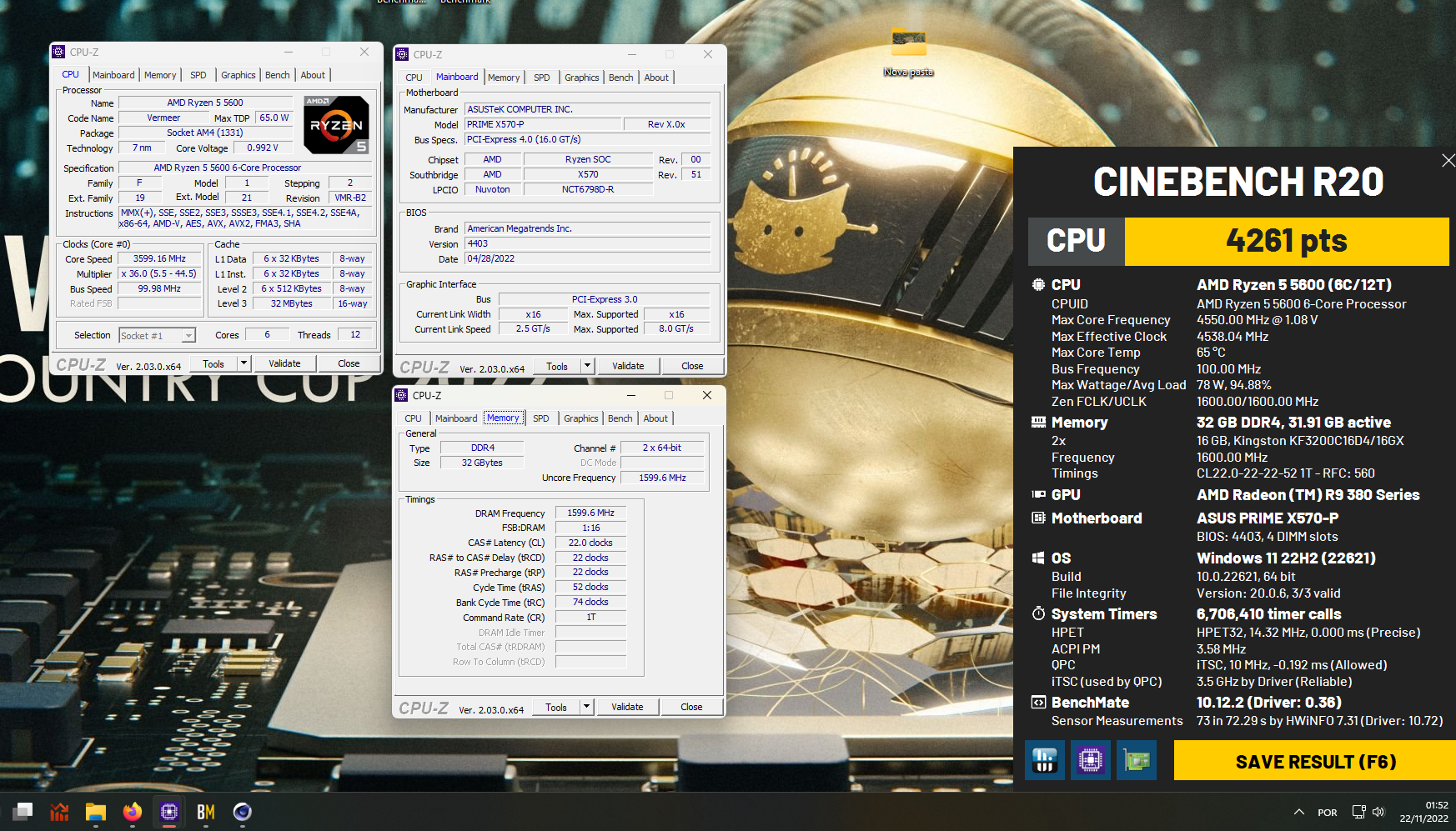Expand Tools dropdown arrow in CPU window
The height and width of the screenshot is (831, 1456).
244,363
